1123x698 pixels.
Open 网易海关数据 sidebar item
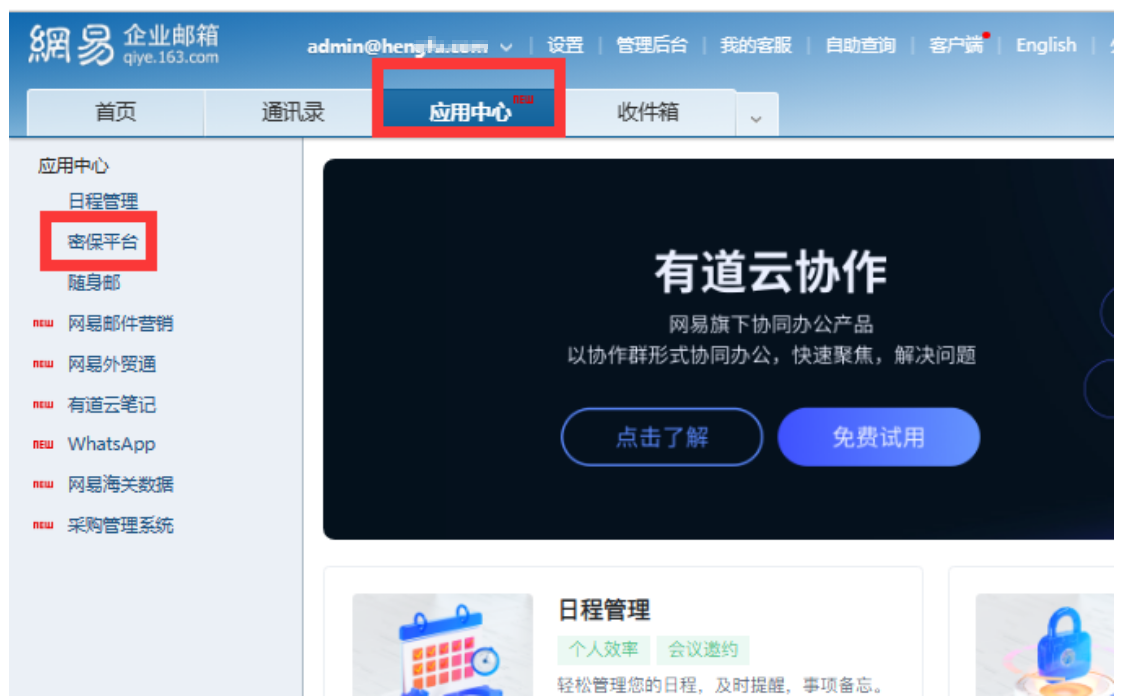pyautogui.click(x=120, y=485)
